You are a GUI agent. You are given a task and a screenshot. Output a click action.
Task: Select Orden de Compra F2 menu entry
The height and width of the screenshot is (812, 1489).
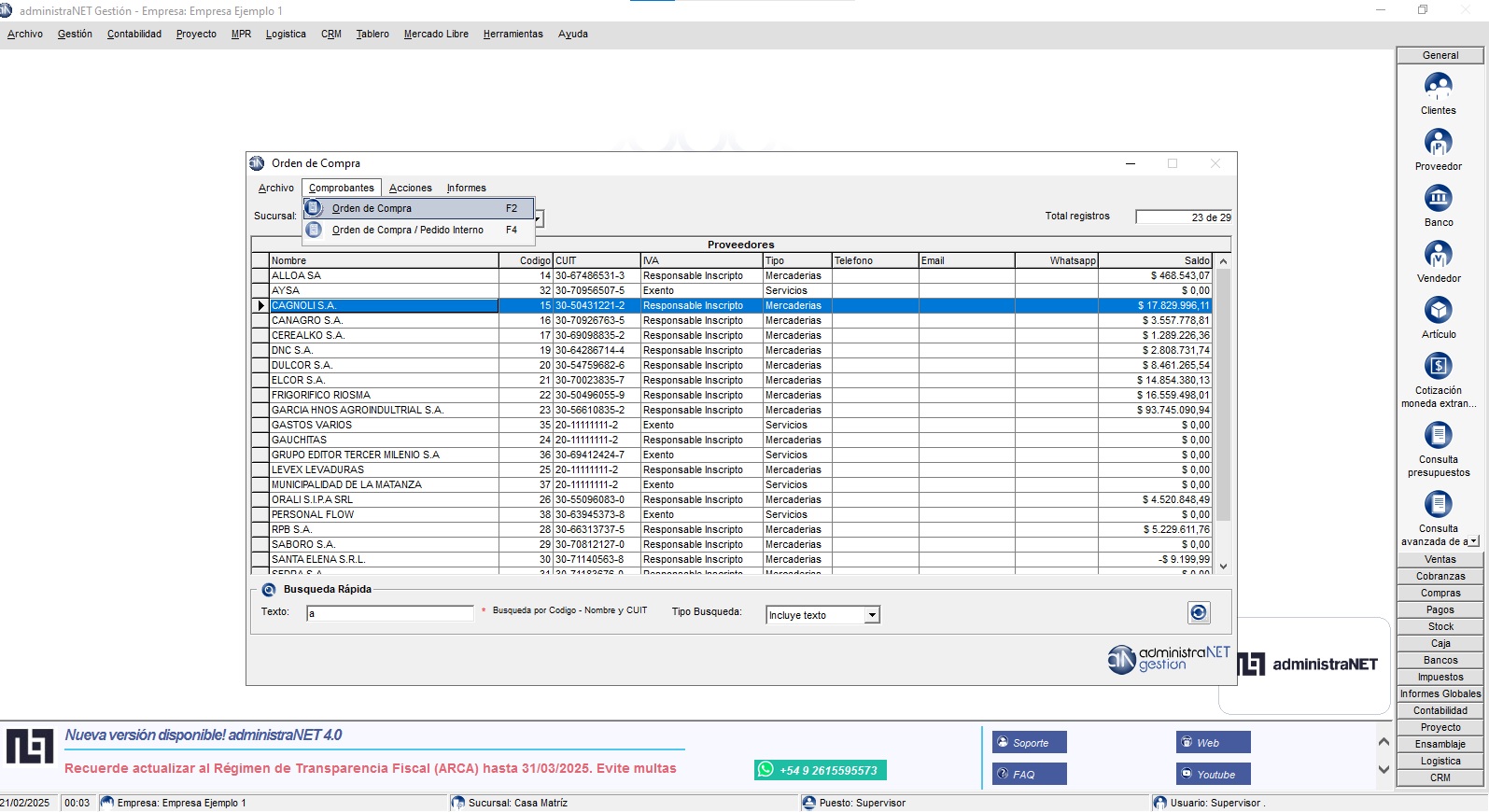(418, 208)
